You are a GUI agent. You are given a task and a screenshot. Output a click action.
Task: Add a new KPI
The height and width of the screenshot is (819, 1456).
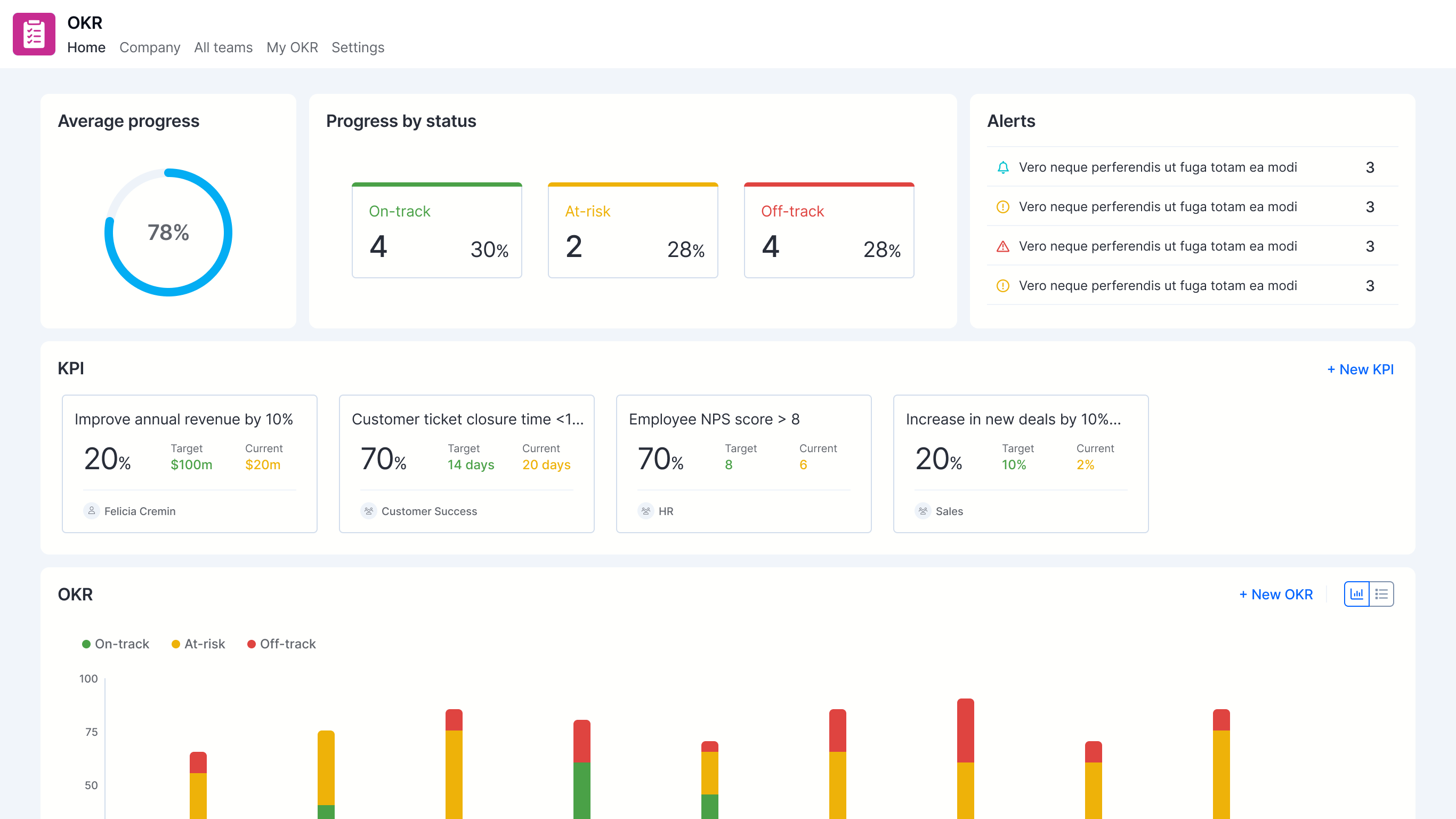point(1360,370)
